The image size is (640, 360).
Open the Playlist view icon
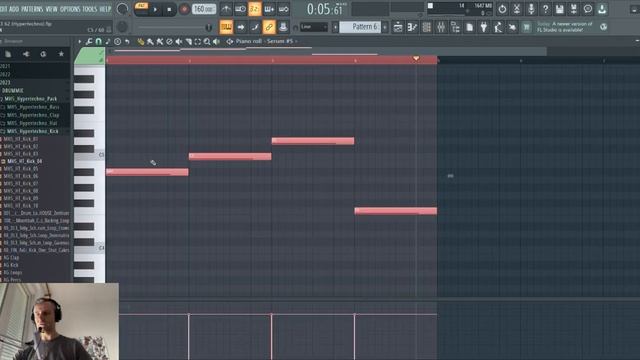pyautogui.click(x=398, y=27)
